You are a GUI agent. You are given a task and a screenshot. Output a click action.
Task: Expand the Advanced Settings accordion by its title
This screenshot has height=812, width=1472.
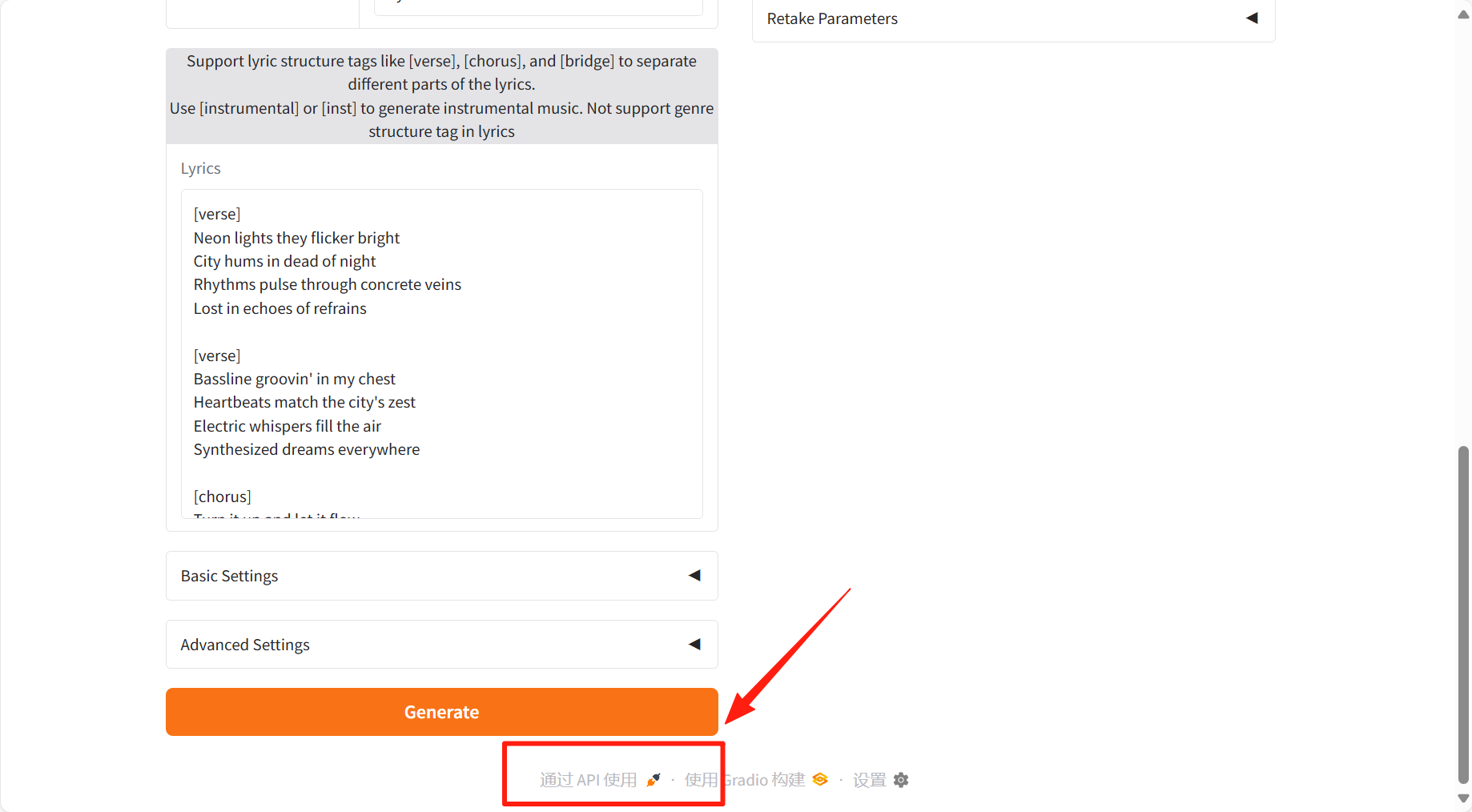pos(245,645)
